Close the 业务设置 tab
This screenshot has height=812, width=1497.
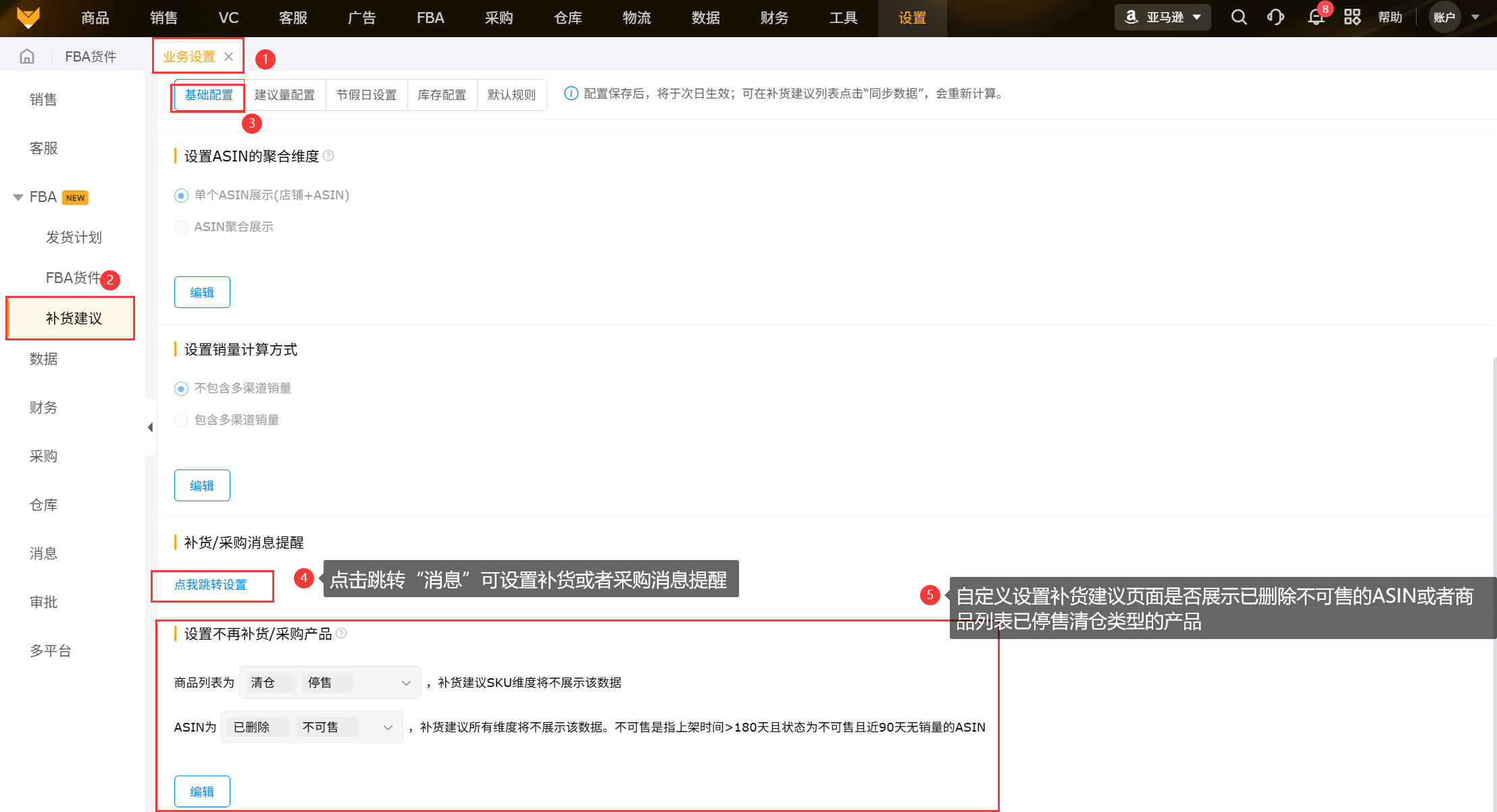pyautogui.click(x=229, y=57)
